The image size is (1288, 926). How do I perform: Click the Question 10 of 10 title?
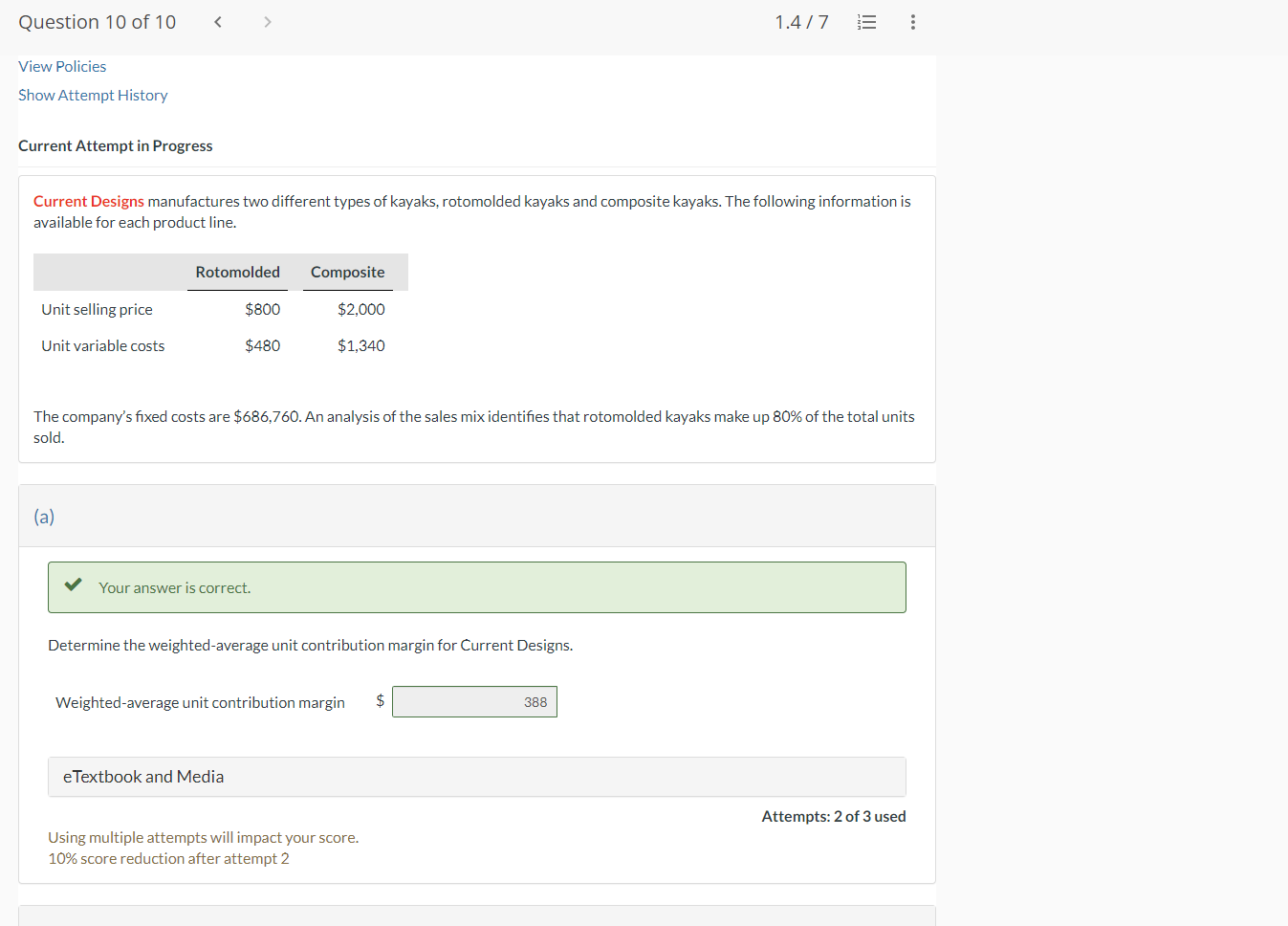tap(98, 22)
